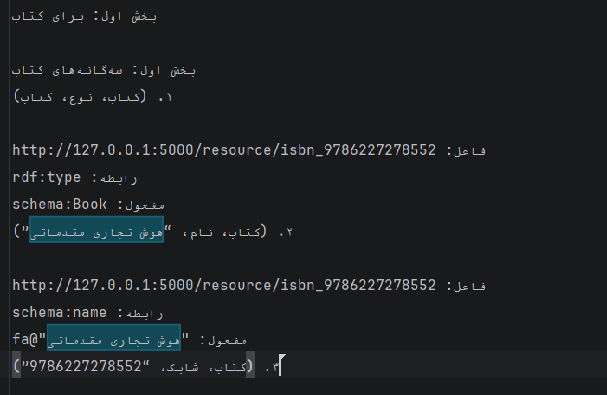Click 'مفعول' label beside schema:Book
The image size is (607, 395).
point(145,205)
